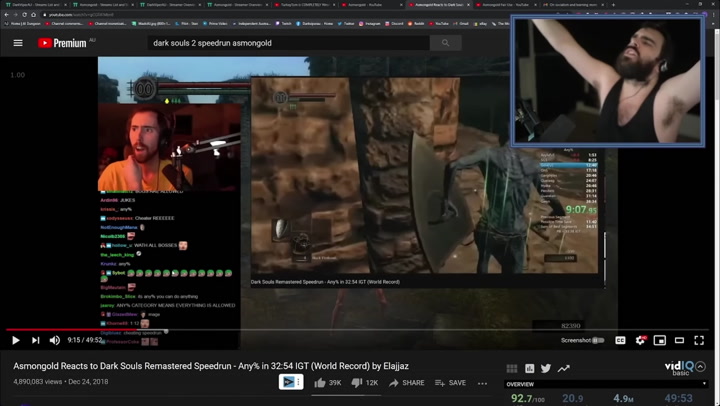Viewport: 720px width, 406px height.
Task: Click the youtube.com address bar
Action: click(276, 15)
